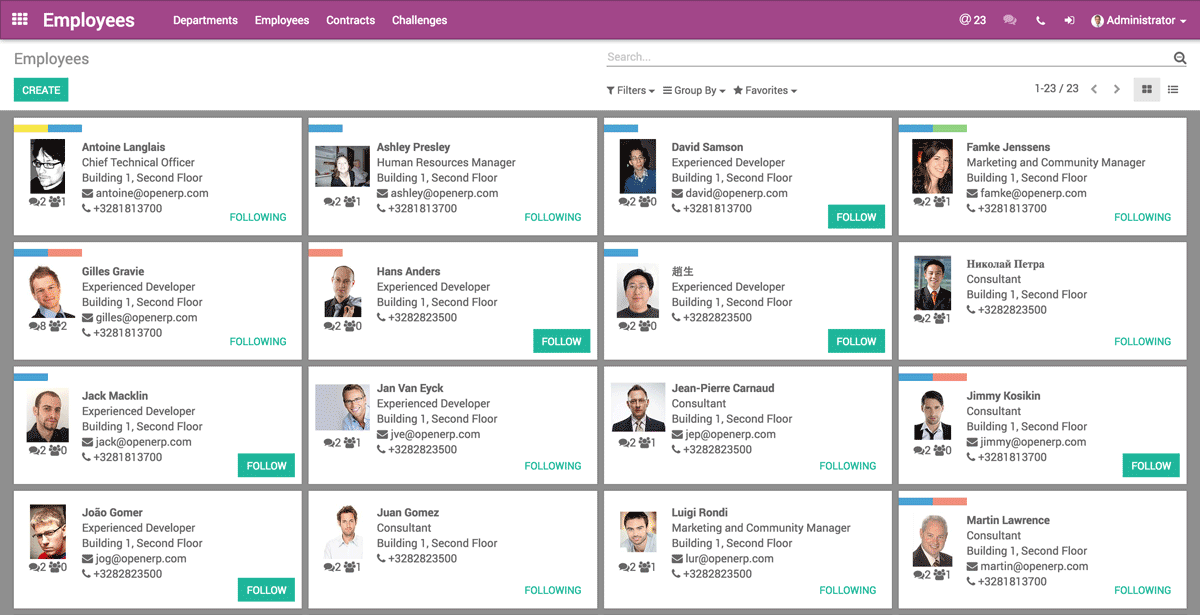The width and height of the screenshot is (1200, 615).
Task: Open the Challenges menu
Action: click(419, 19)
